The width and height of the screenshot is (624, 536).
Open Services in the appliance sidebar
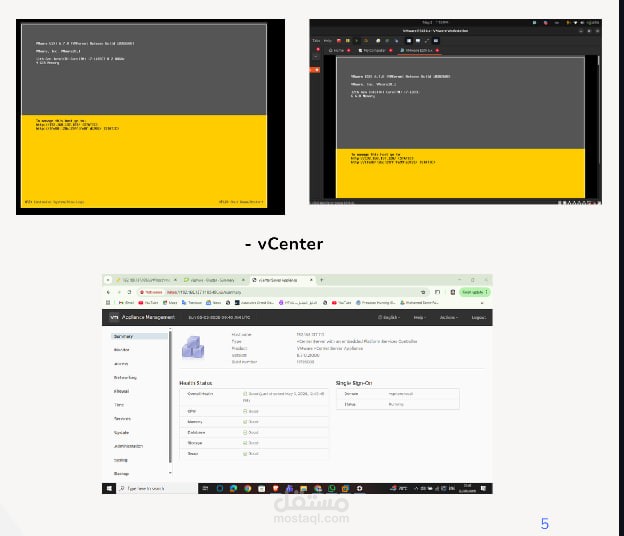point(122,419)
